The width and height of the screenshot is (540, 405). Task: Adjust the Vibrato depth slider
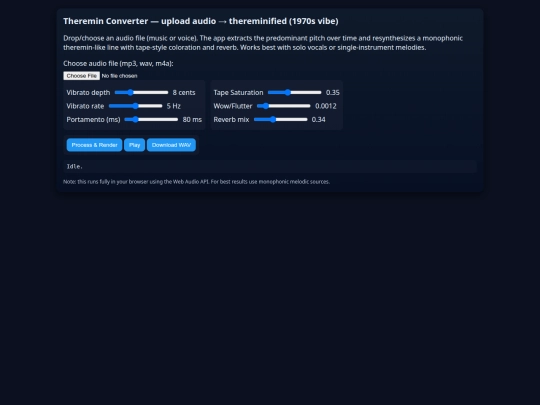coord(141,92)
